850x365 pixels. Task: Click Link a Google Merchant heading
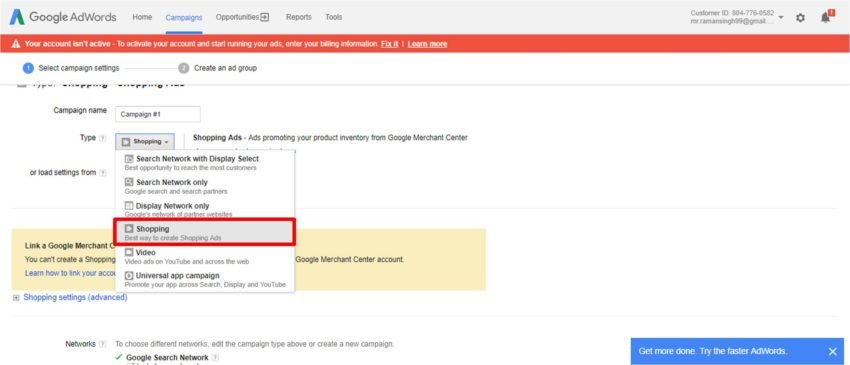click(x=70, y=246)
